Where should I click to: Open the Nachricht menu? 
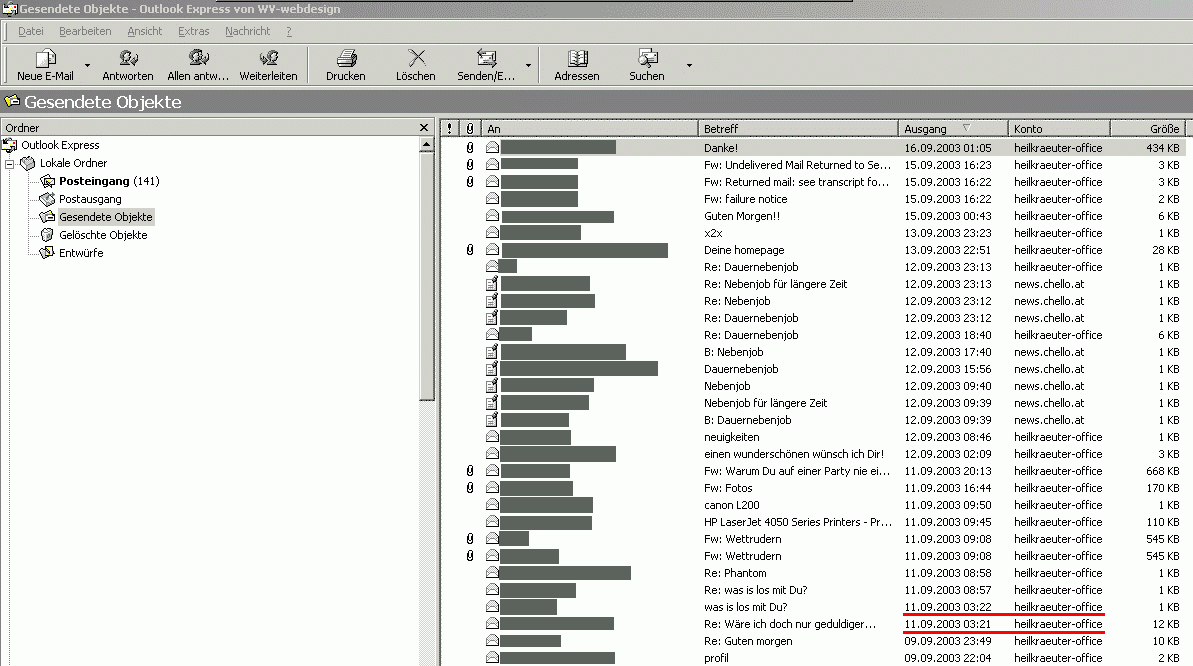tap(247, 31)
